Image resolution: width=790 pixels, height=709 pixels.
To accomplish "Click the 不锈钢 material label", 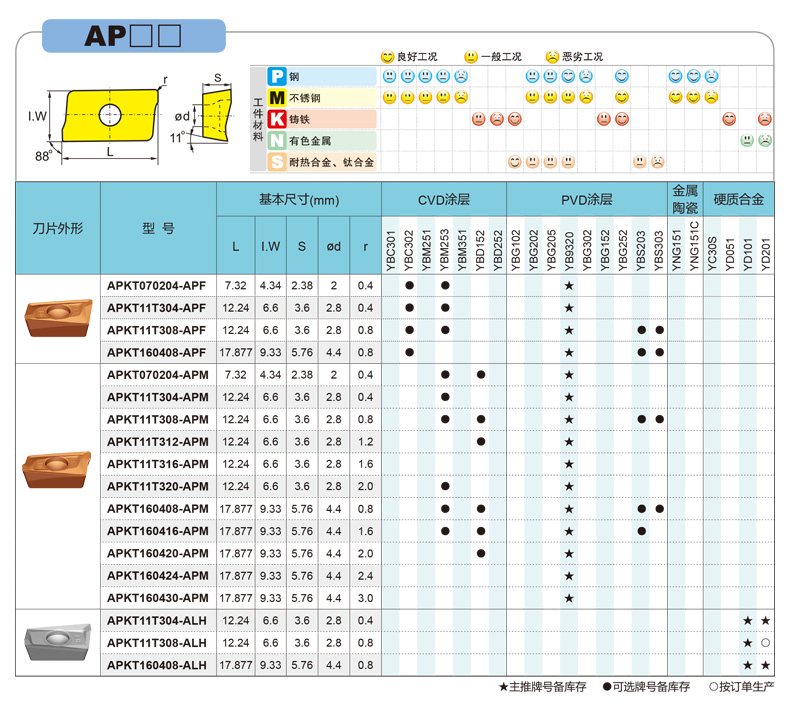I will click(x=305, y=97).
